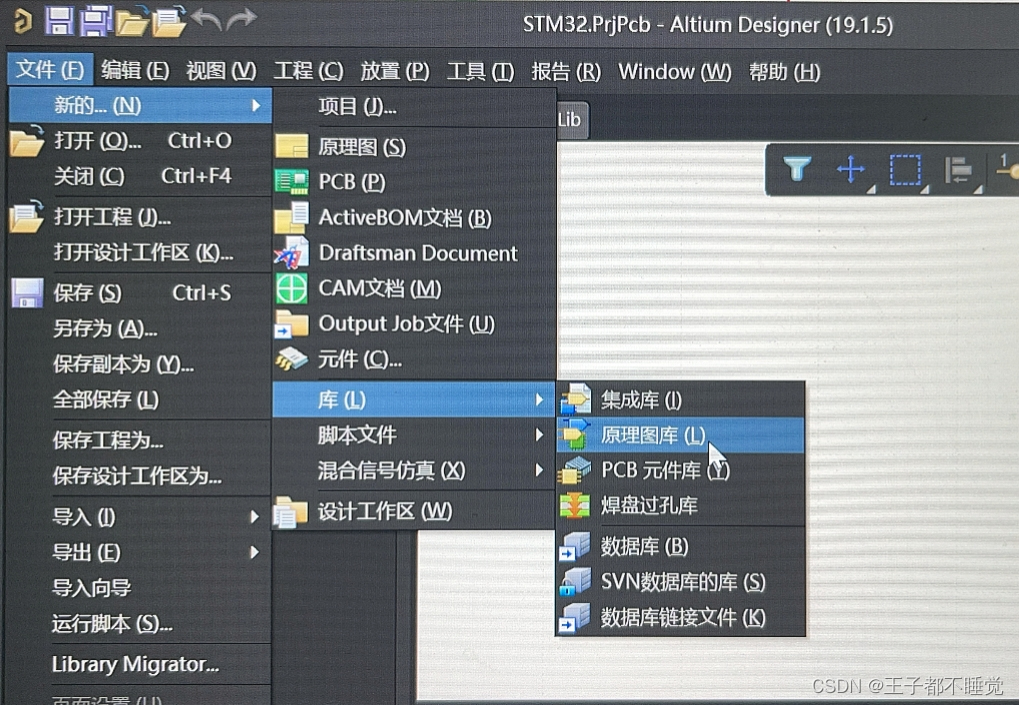The width and height of the screenshot is (1019, 705).
Task: Choose 关闭 (C) menu entry
Action: [x=139, y=176]
